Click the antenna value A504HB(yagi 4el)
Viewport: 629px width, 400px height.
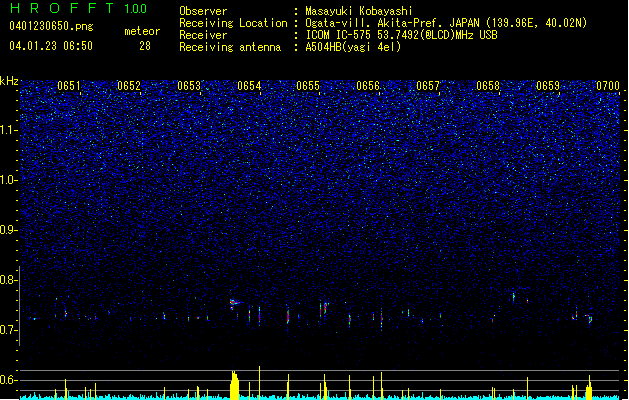coord(353,47)
